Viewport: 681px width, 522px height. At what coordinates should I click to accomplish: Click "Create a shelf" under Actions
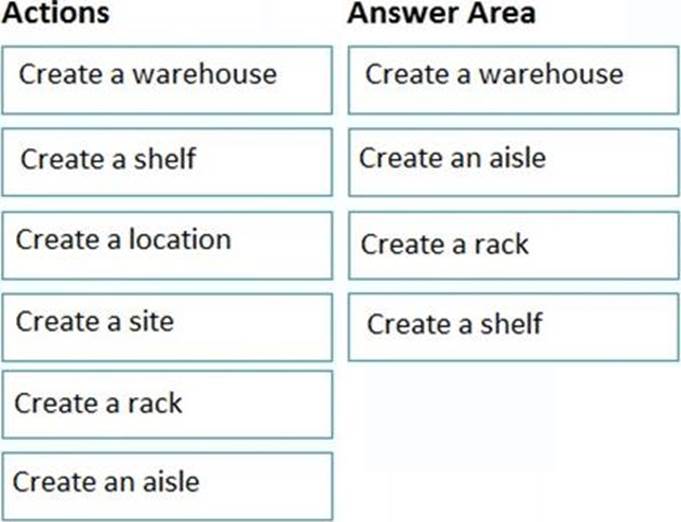167,161
